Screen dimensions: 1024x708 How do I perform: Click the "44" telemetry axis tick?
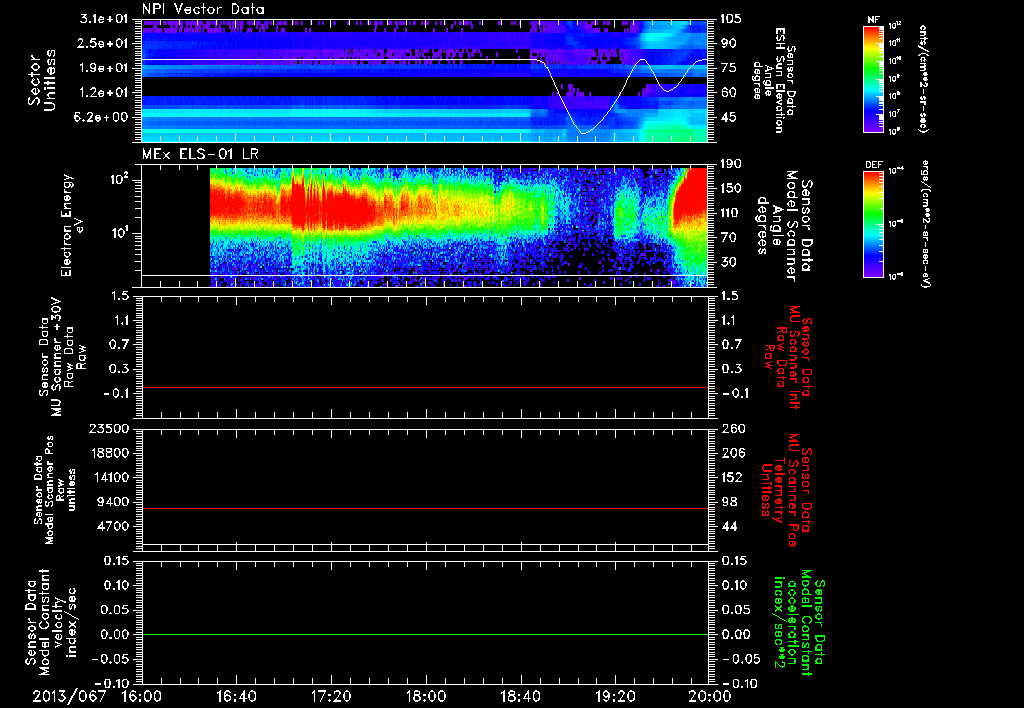(728, 526)
